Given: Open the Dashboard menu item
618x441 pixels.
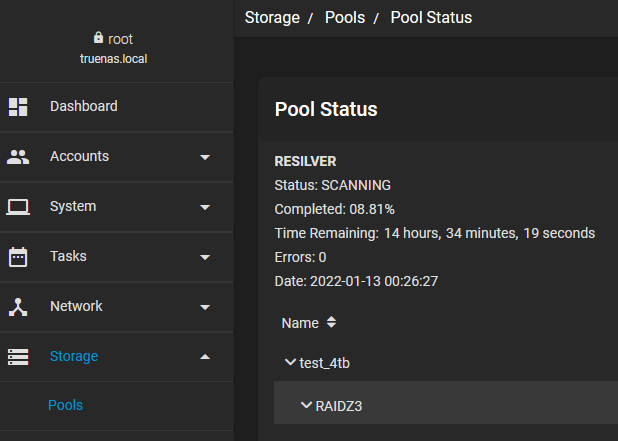Looking at the screenshot, I should [x=117, y=107].
